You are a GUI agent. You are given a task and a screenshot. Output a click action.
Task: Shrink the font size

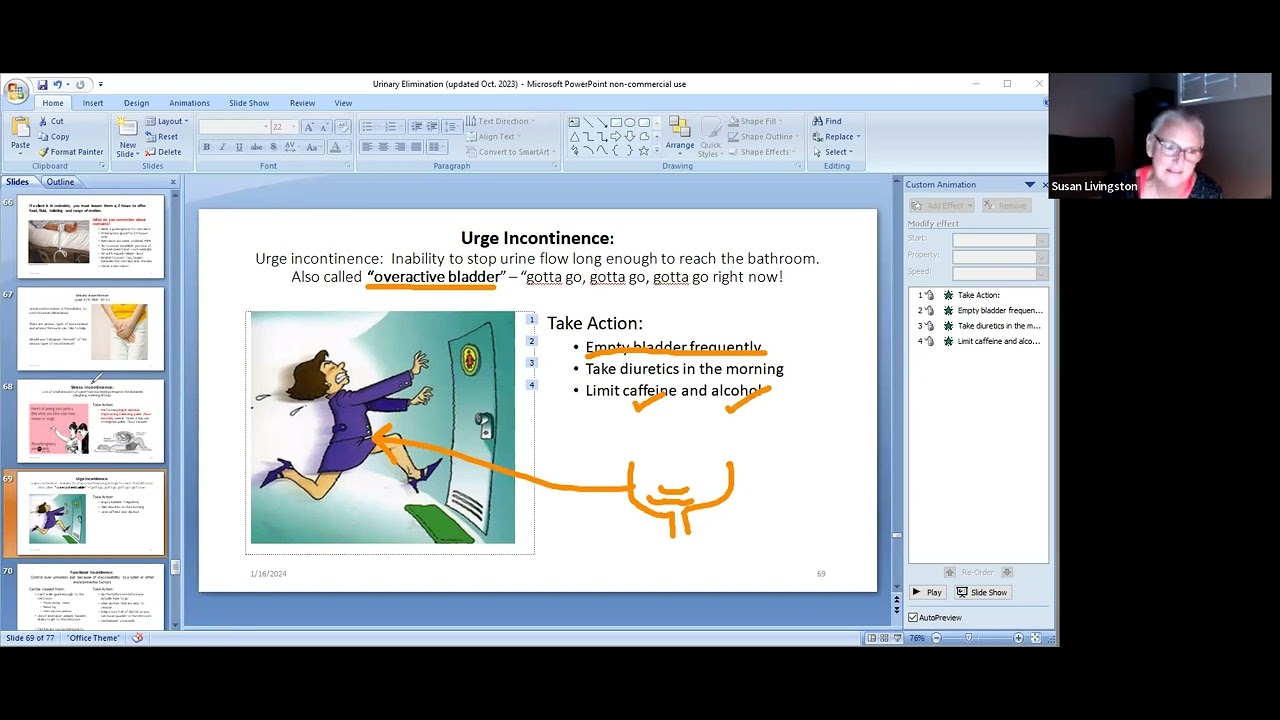coord(324,127)
